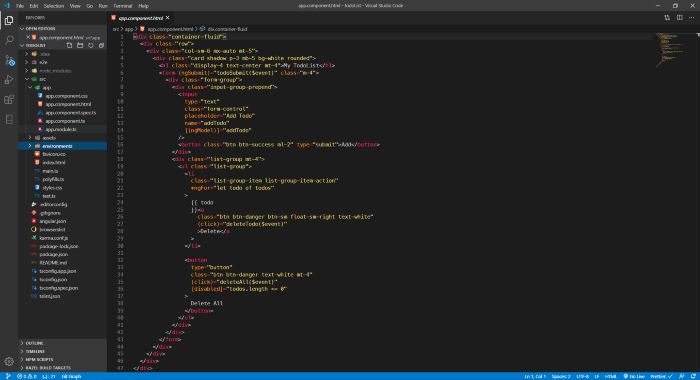The image size is (700, 380).
Task: Open the File menu
Action: pyautogui.click(x=20, y=6)
